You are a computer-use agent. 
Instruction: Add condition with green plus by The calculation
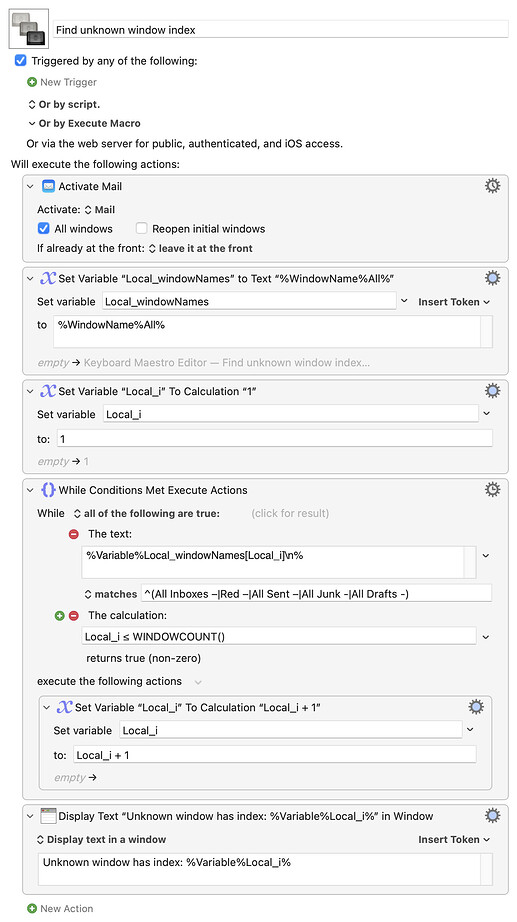(59, 616)
